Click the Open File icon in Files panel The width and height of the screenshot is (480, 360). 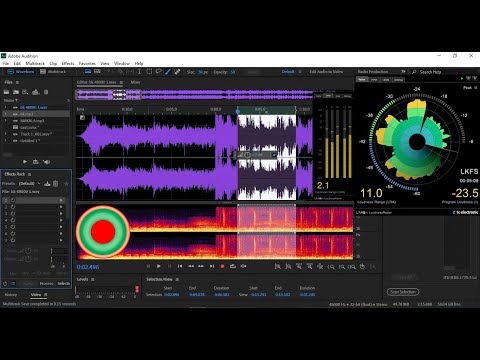click(6, 92)
